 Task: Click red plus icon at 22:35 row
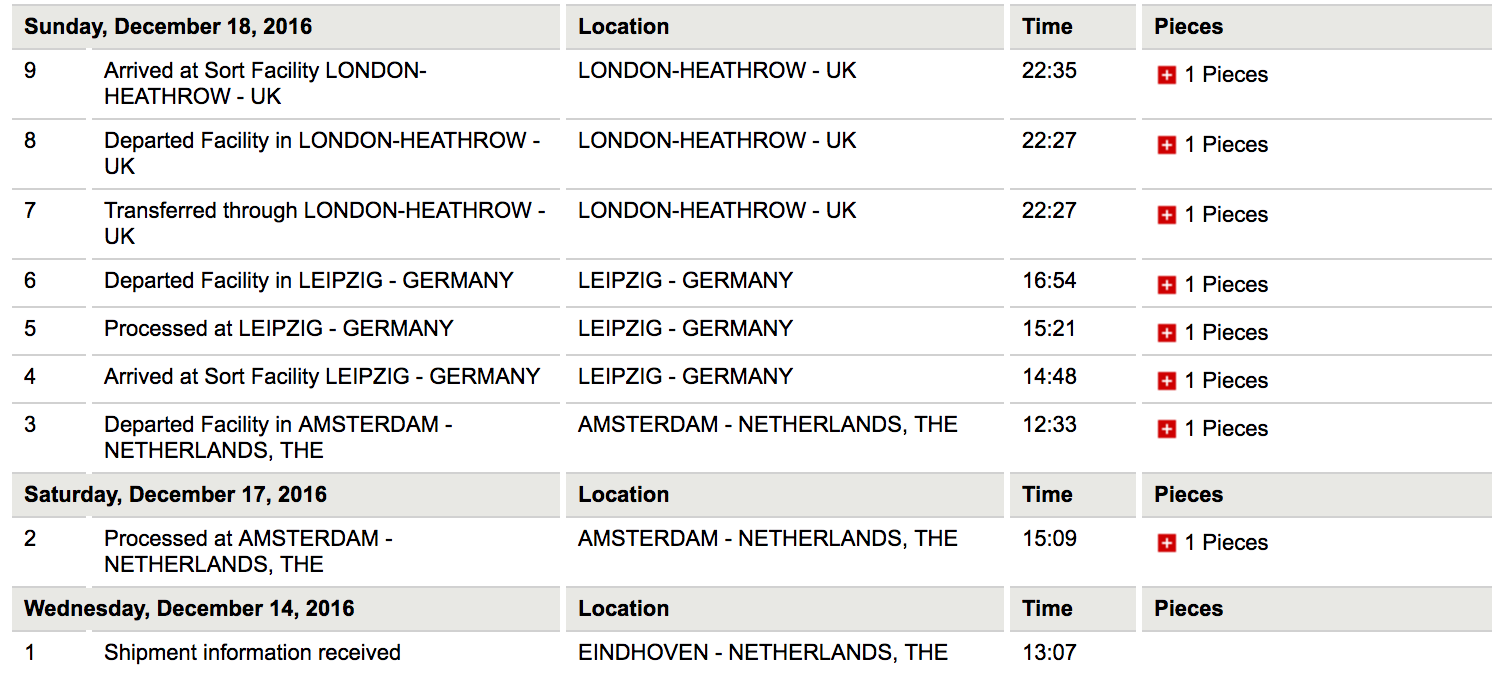1166,75
